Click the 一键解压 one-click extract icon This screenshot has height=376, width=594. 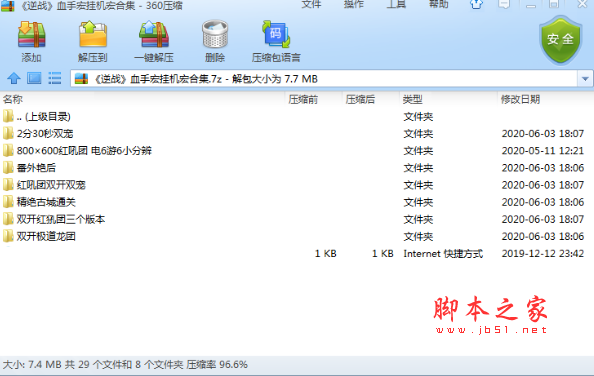point(154,35)
